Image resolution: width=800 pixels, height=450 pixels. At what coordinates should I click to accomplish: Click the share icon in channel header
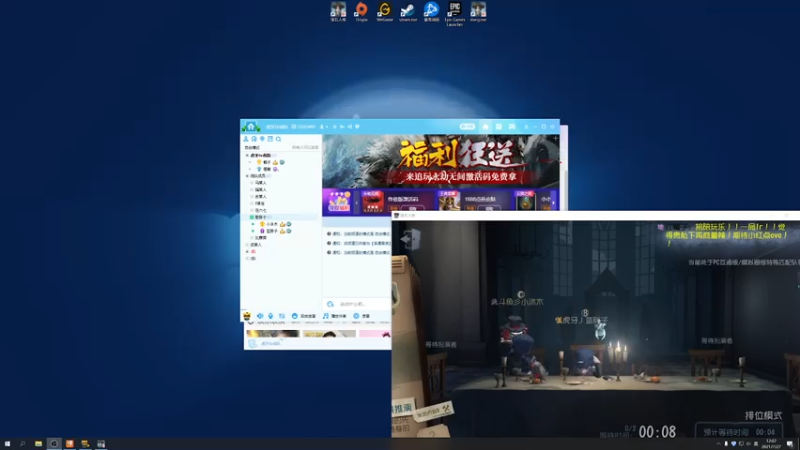(349, 127)
